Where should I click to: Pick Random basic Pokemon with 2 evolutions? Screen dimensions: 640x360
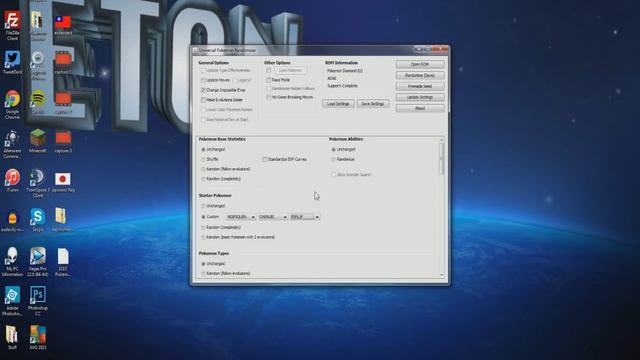pyautogui.click(x=203, y=237)
